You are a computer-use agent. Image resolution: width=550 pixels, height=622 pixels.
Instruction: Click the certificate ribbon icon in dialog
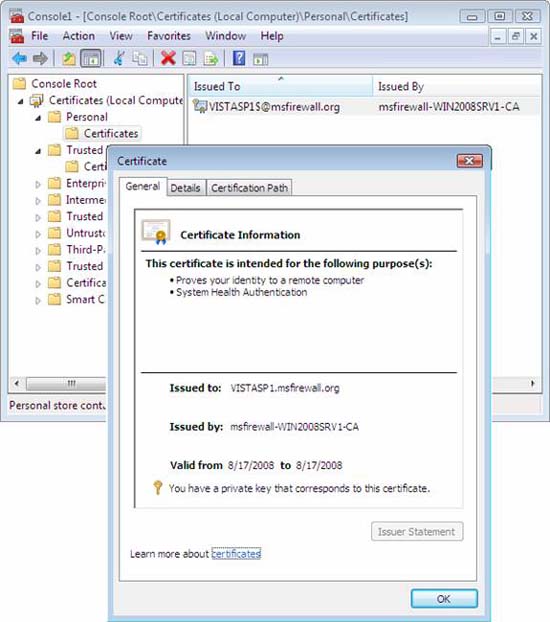156,232
